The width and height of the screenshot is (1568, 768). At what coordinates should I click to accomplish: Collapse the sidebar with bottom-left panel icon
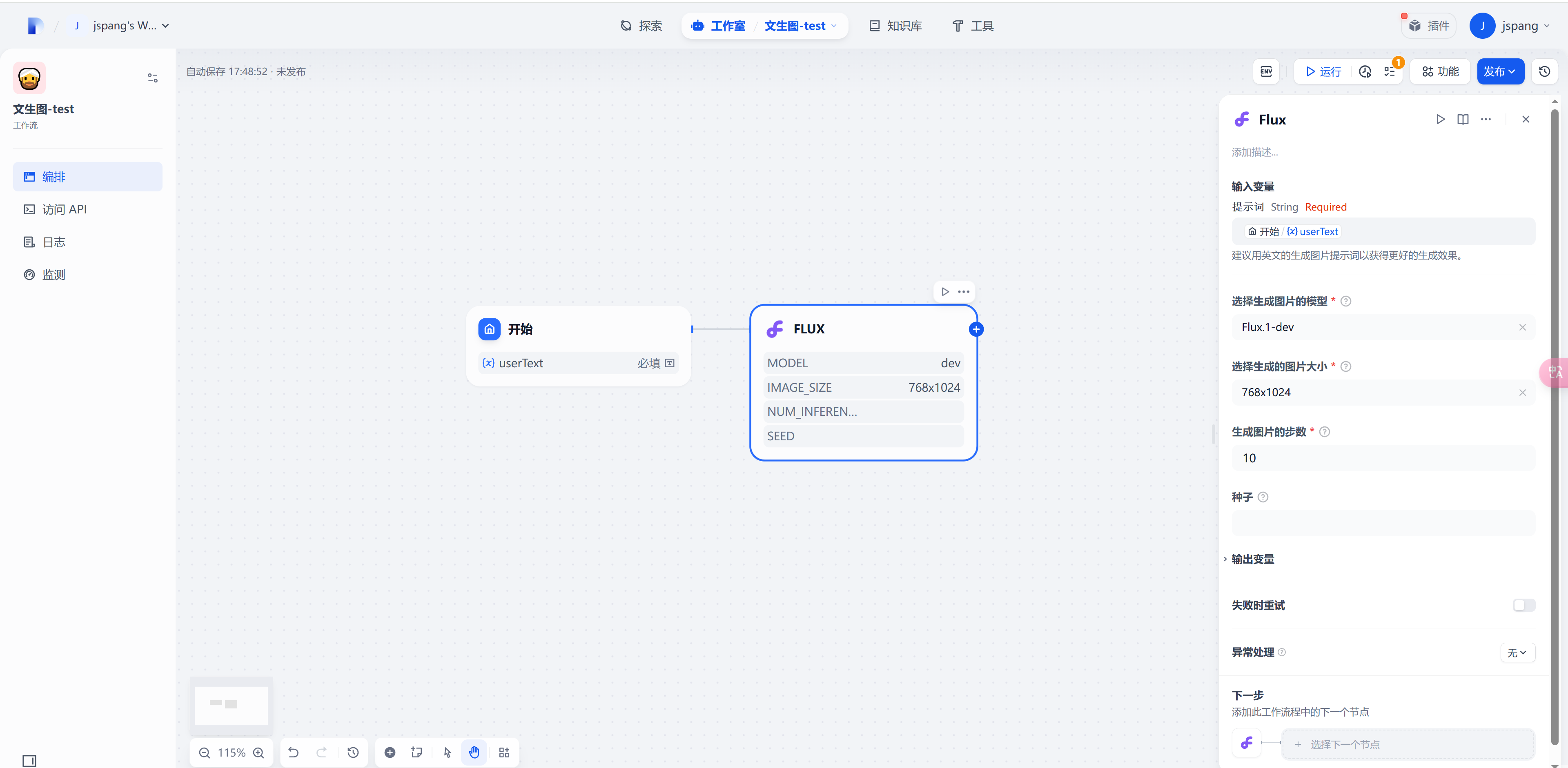pos(29,761)
